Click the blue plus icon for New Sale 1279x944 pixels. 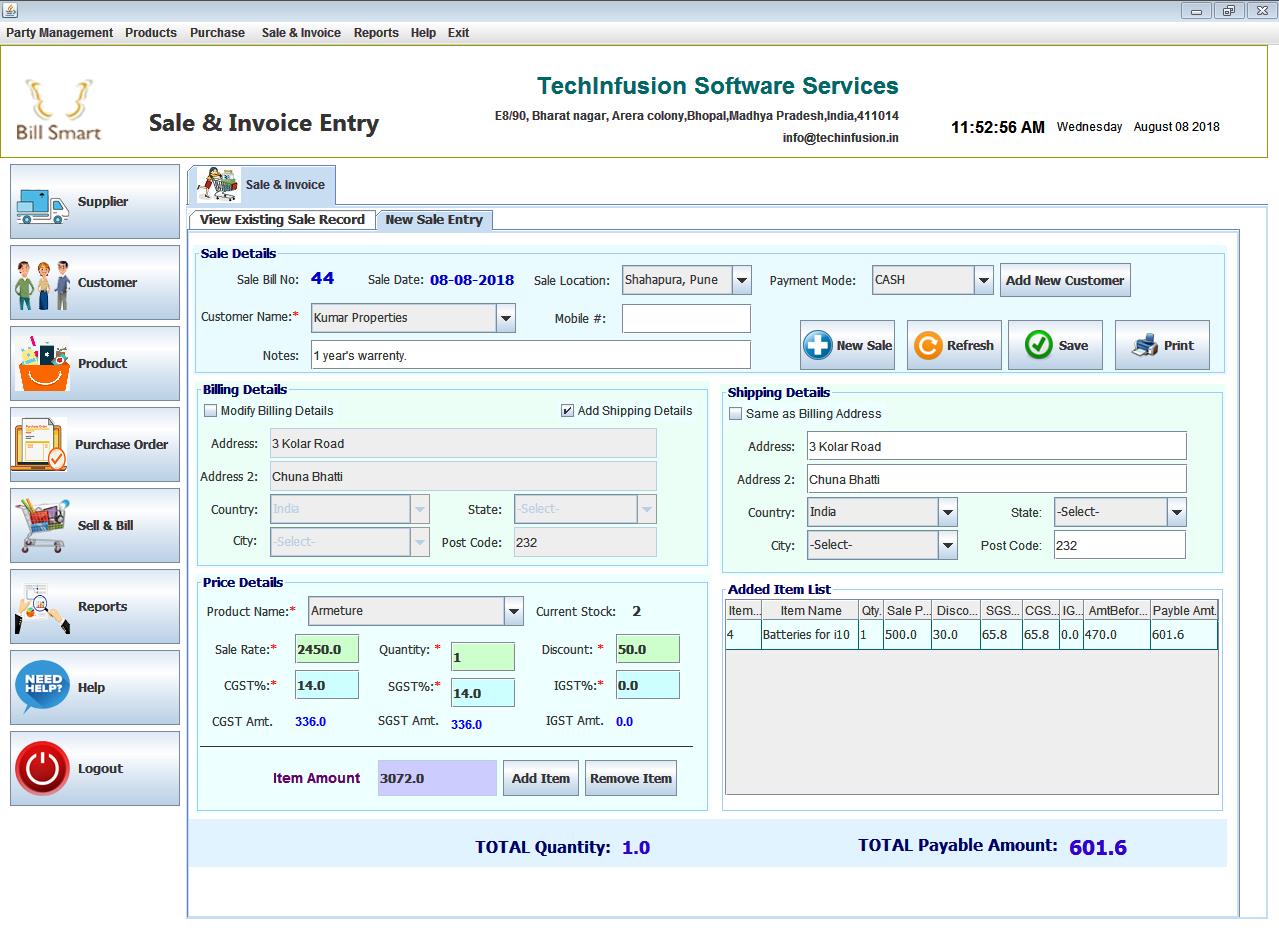tap(817, 345)
